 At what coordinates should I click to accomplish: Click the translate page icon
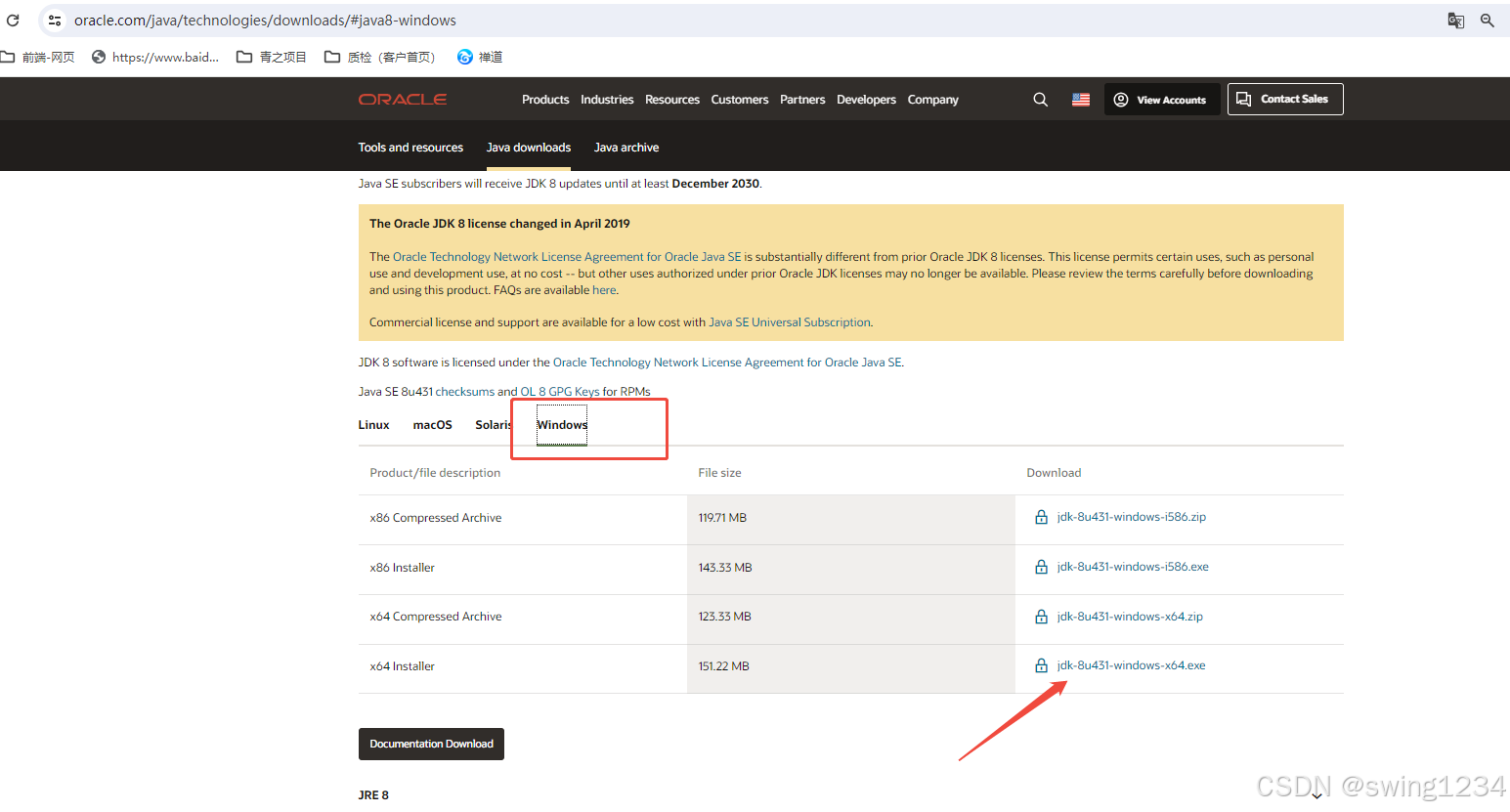pos(1456,21)
